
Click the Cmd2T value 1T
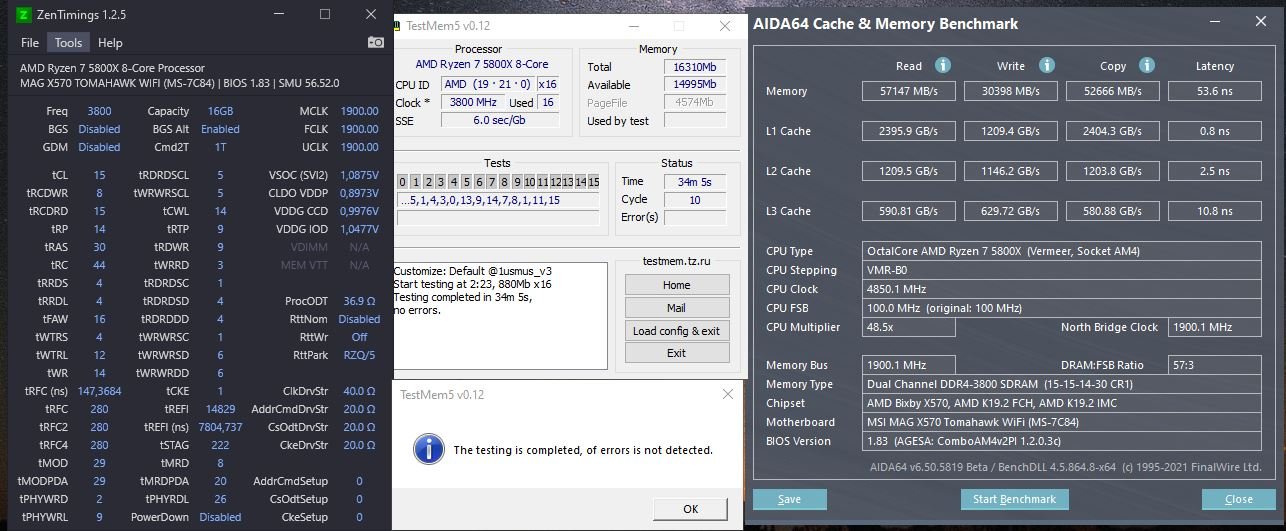point(220,147)
